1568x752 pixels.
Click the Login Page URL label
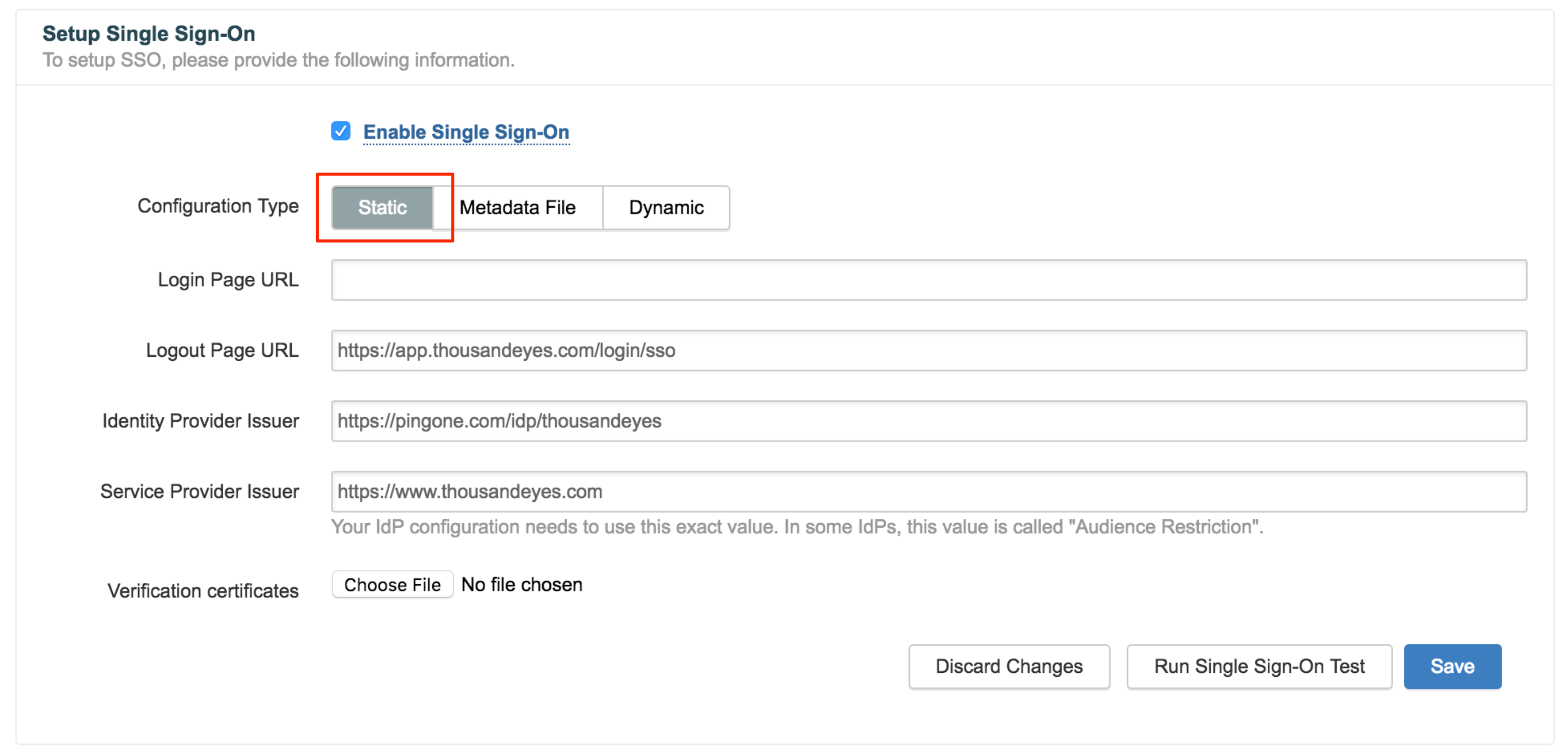(x=228, y=280)
